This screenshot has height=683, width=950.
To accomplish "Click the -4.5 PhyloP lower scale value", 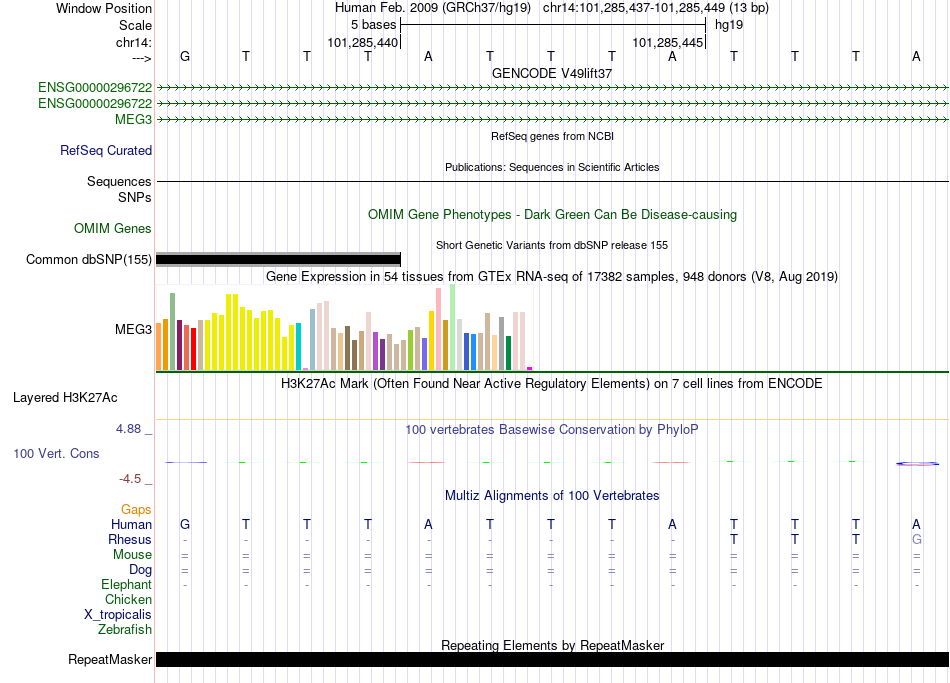I will pyautogui.click(x=130, y=479).
